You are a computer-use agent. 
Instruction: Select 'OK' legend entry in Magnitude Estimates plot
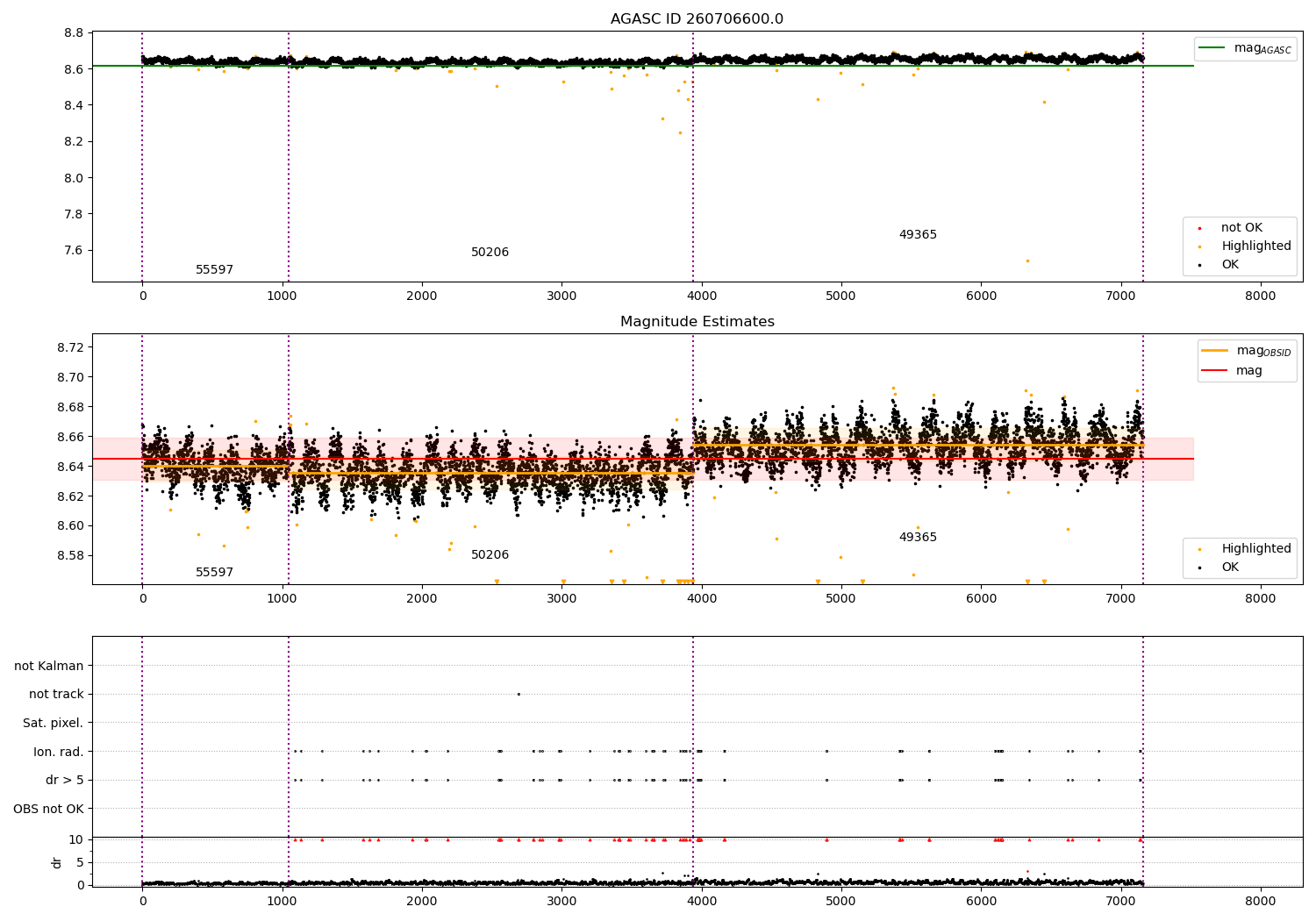1230,568
